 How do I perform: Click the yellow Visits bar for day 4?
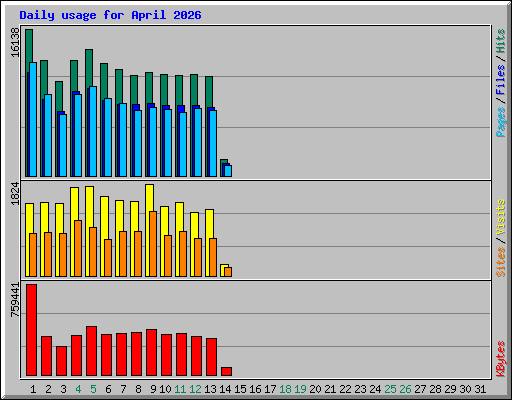coord(75,203)
